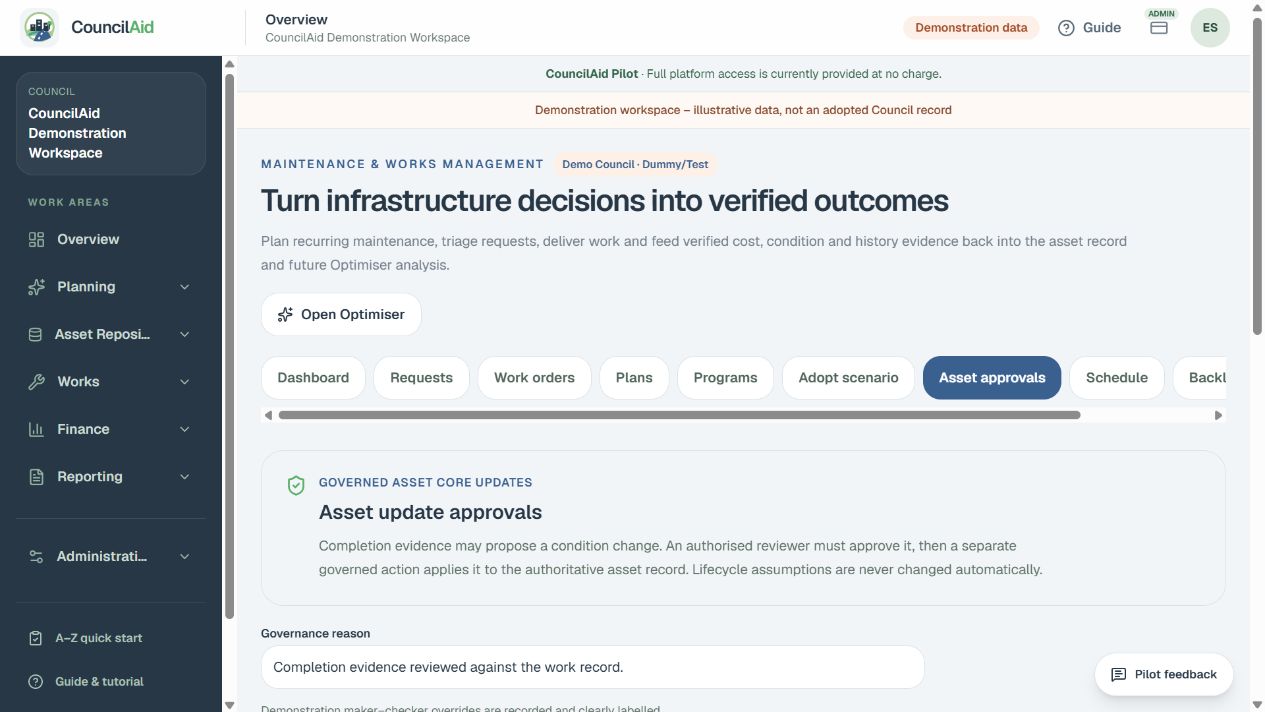
Task: Click the sparkle icon on Open Optimiser
Action: (285, 314)
